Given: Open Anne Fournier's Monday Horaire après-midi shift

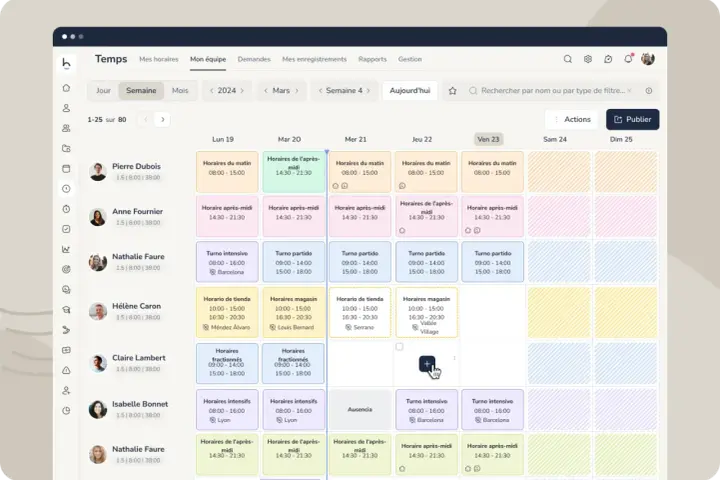Looking at the screenshot, I should click(227, 216).
